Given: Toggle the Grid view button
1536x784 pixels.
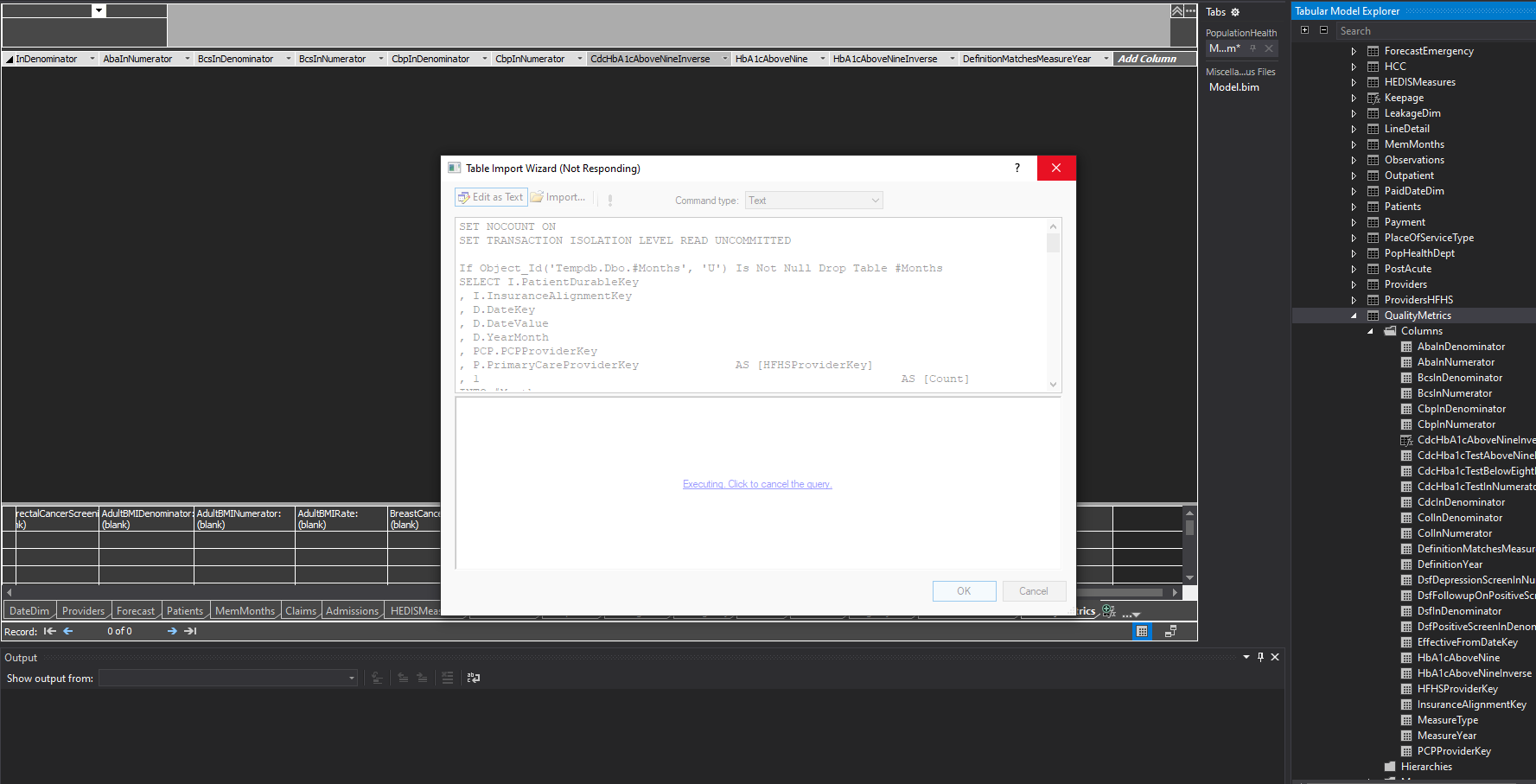Looking at the screenshot, I should pyautogui.click(x=1142, y=631).
